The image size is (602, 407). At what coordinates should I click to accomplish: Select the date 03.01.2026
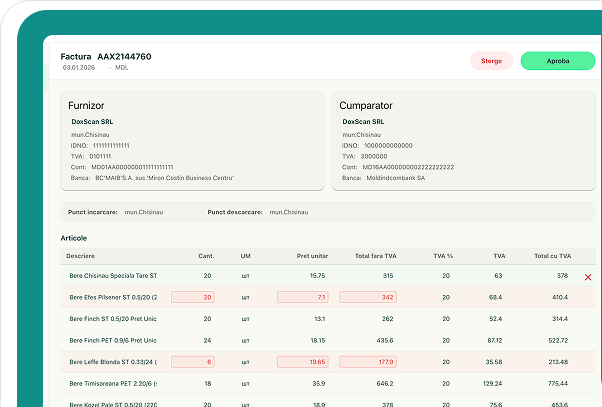click(x=79, y=68)
